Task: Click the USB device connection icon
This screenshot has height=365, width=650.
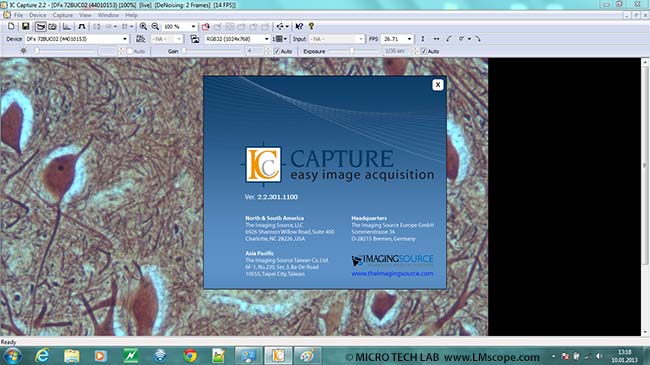Action: tap(280, 27)
